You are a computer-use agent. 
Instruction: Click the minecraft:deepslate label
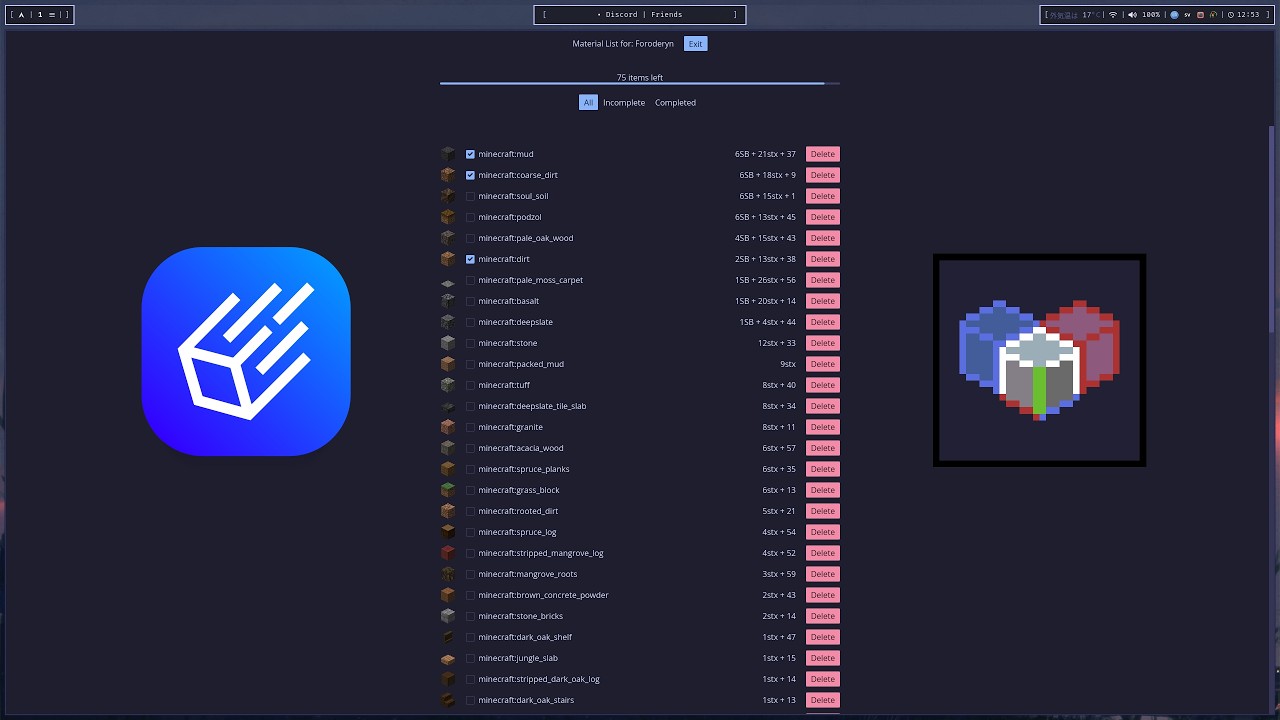515,322
